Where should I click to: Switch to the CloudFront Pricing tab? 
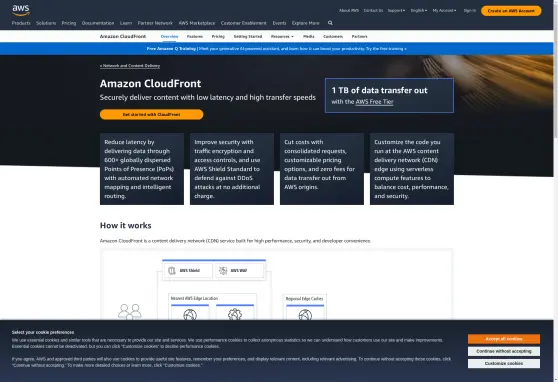pos(218,36)
